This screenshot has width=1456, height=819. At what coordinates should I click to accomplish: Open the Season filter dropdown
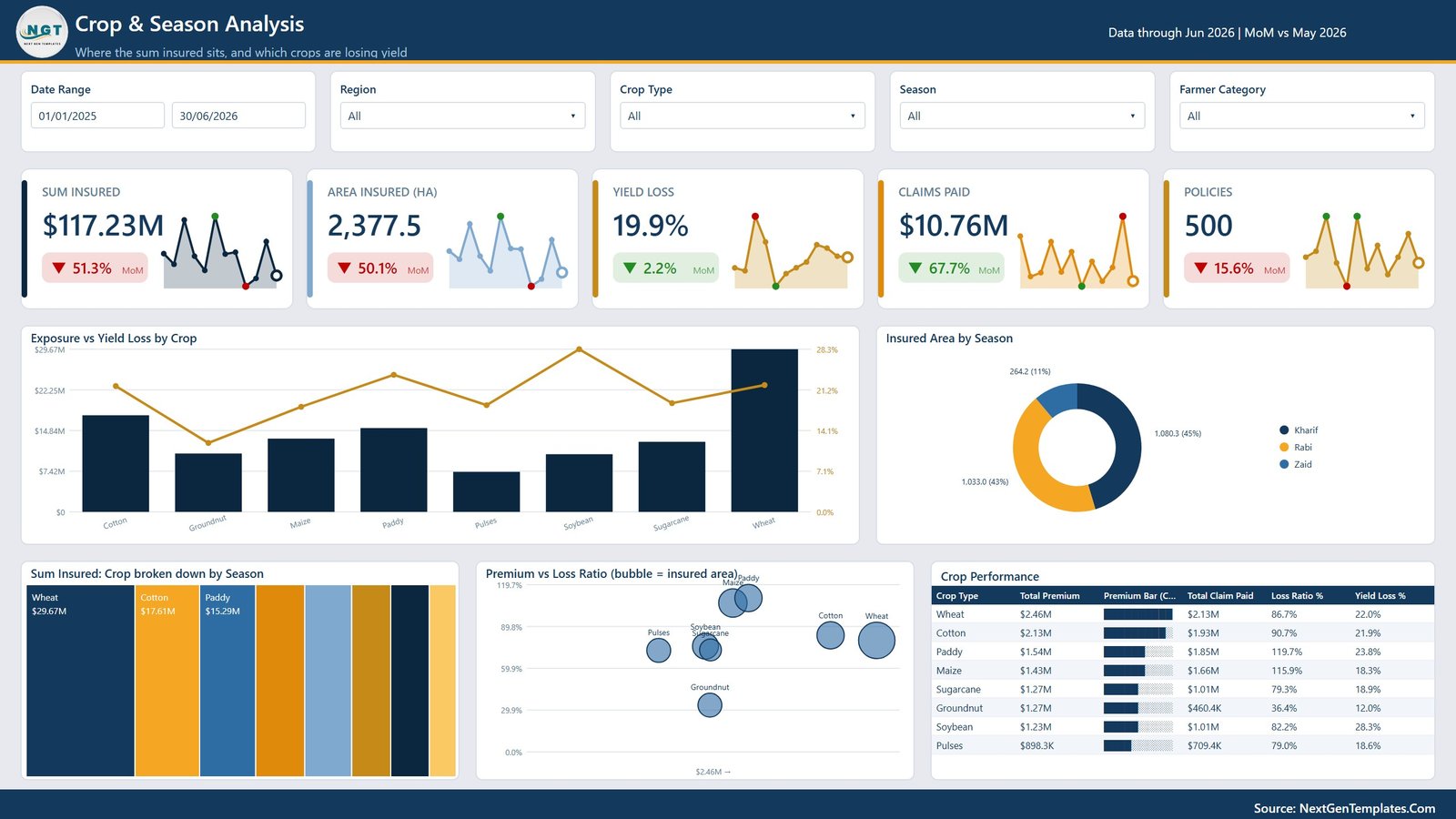(1022, 116)
